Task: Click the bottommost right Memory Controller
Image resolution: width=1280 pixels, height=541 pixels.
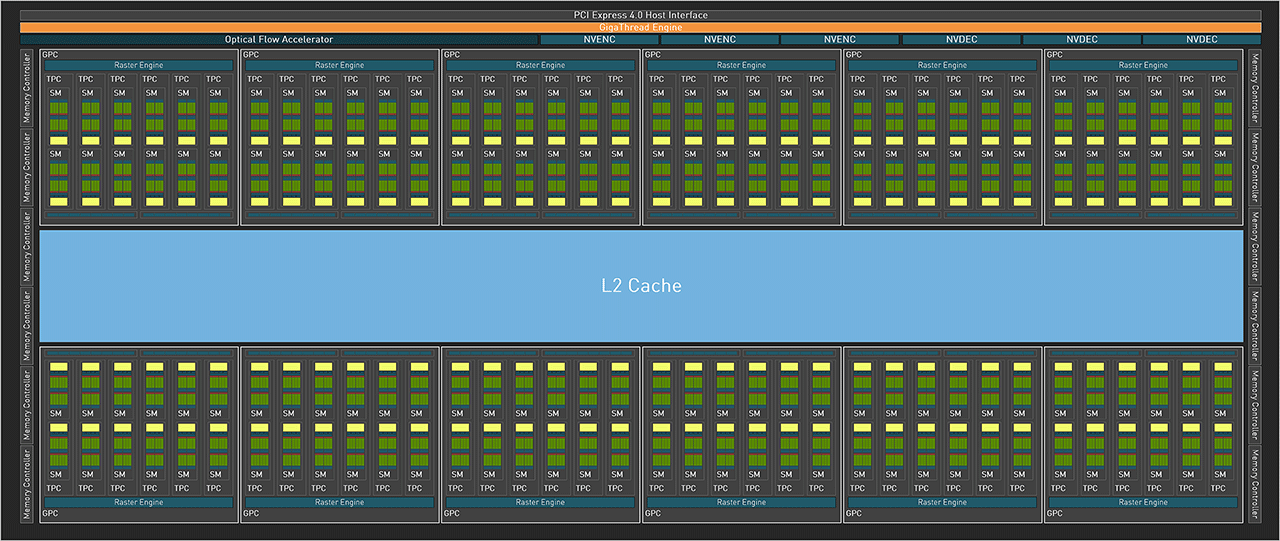Action: click(x=1255, y=485)
